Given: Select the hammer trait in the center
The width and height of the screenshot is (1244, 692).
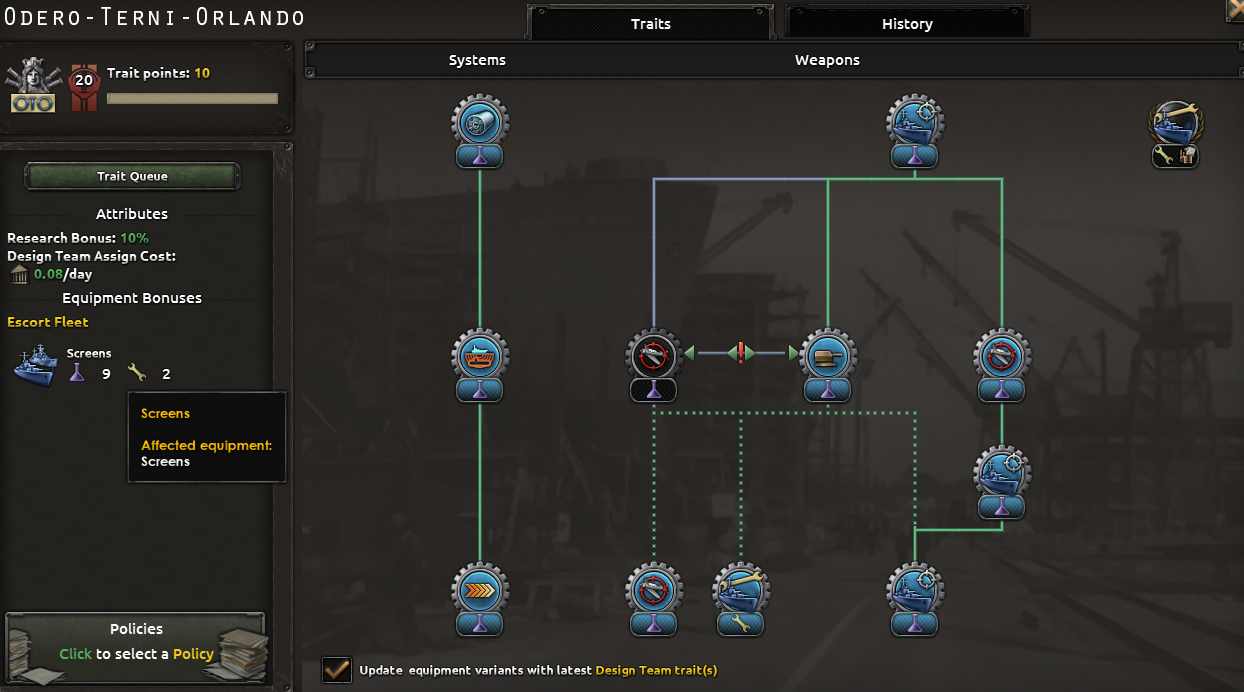Looking at the screenshot, I should click(x=828, y=355).
